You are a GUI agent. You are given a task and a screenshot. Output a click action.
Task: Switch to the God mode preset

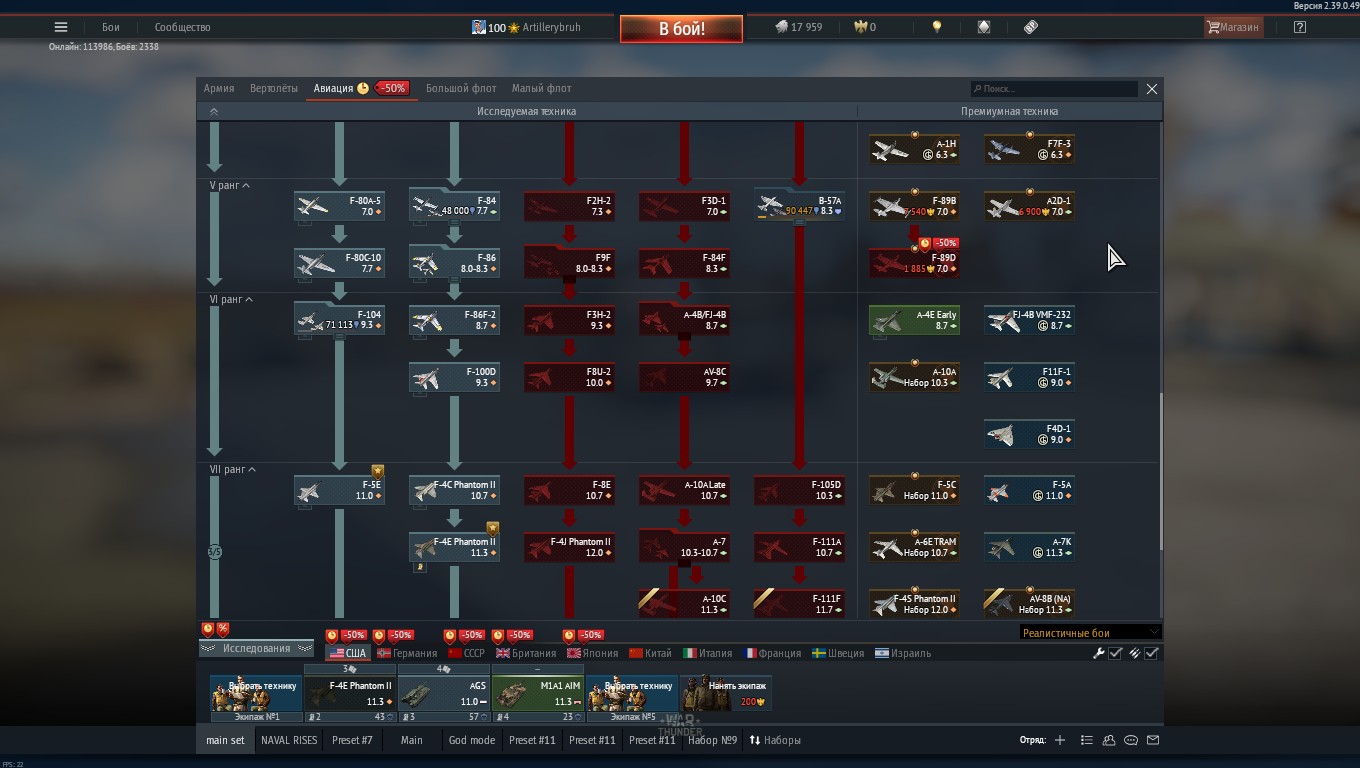point(472,740)
